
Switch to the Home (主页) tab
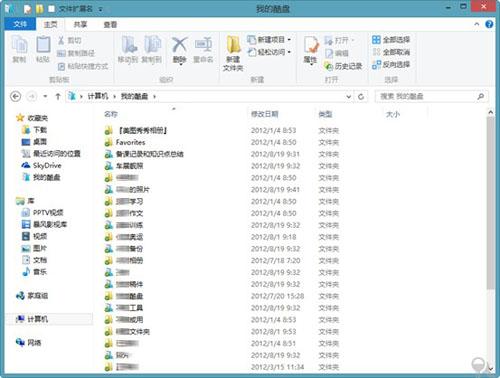[51, 24]
